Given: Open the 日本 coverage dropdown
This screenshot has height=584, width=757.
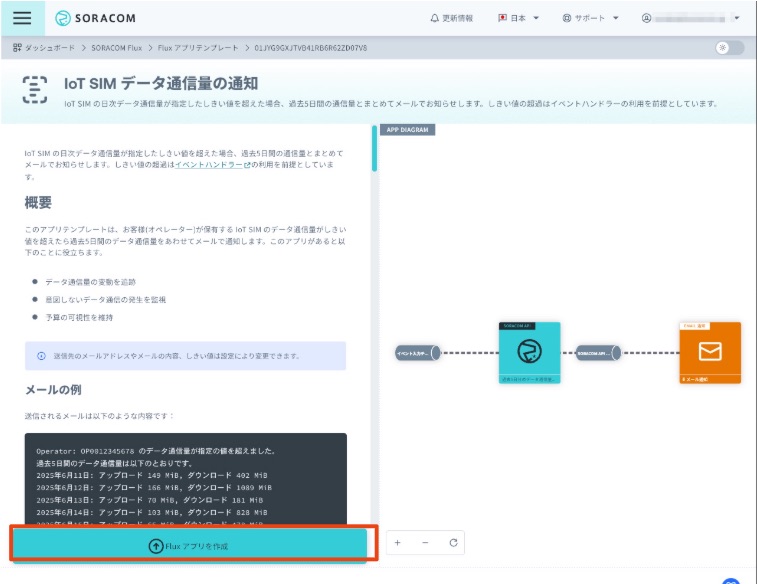Looking at the screenshot, I should (519, 18).
